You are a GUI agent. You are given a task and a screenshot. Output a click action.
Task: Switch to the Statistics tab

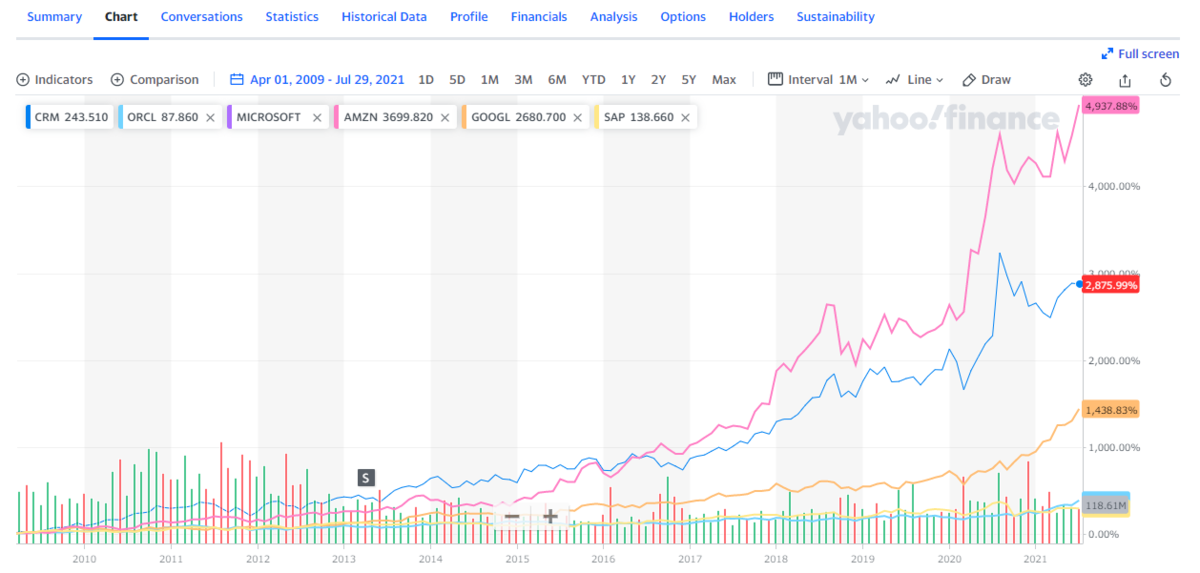pos(292,17)
